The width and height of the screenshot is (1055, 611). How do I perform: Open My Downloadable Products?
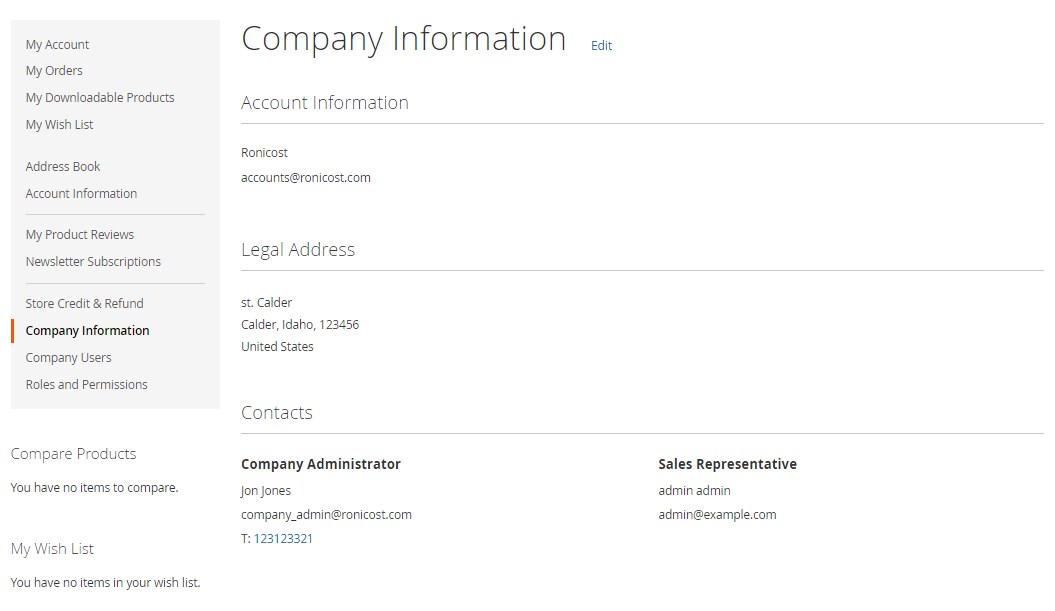[x=100, y=98]
